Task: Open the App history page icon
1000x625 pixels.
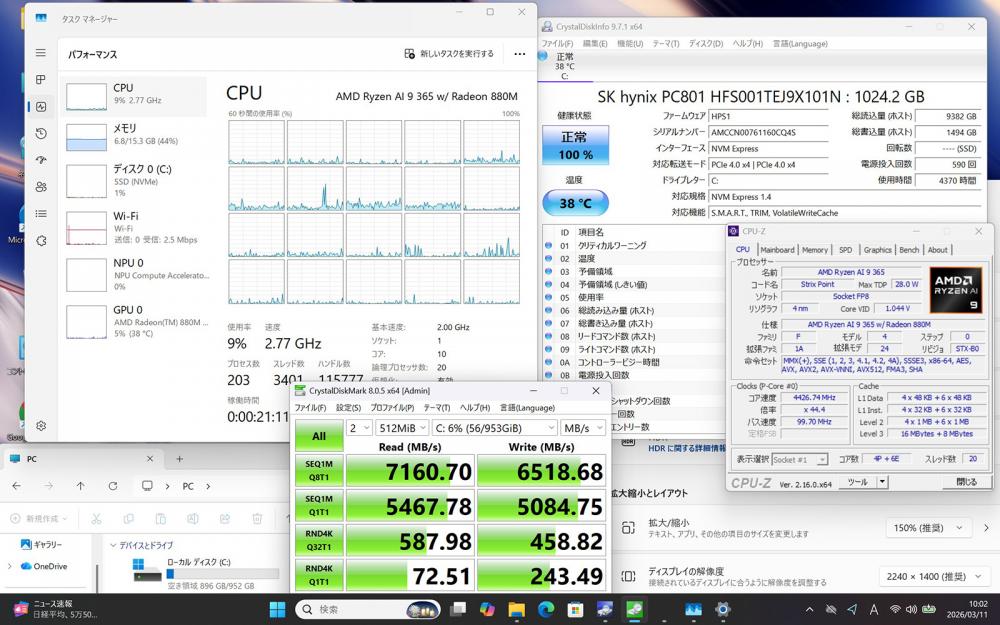Action: click(x=41, y=133)
